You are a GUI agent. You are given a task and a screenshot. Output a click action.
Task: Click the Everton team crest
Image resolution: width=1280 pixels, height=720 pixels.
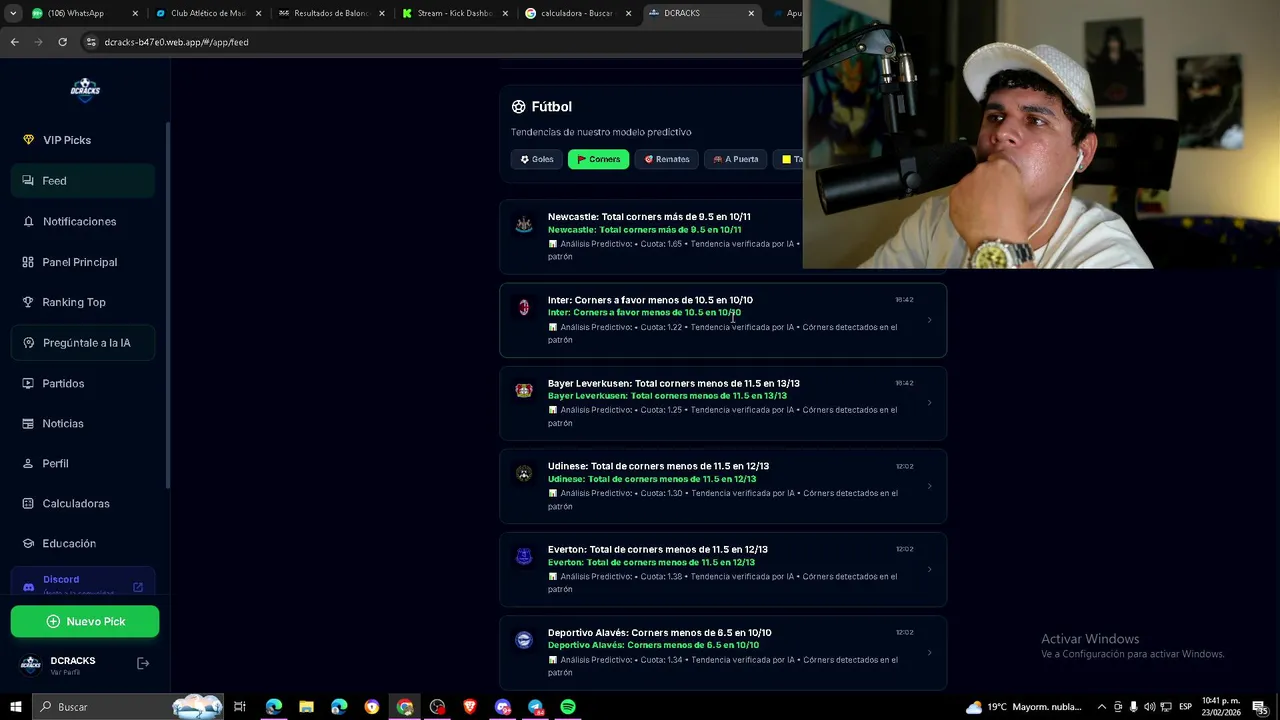[524, 557]
